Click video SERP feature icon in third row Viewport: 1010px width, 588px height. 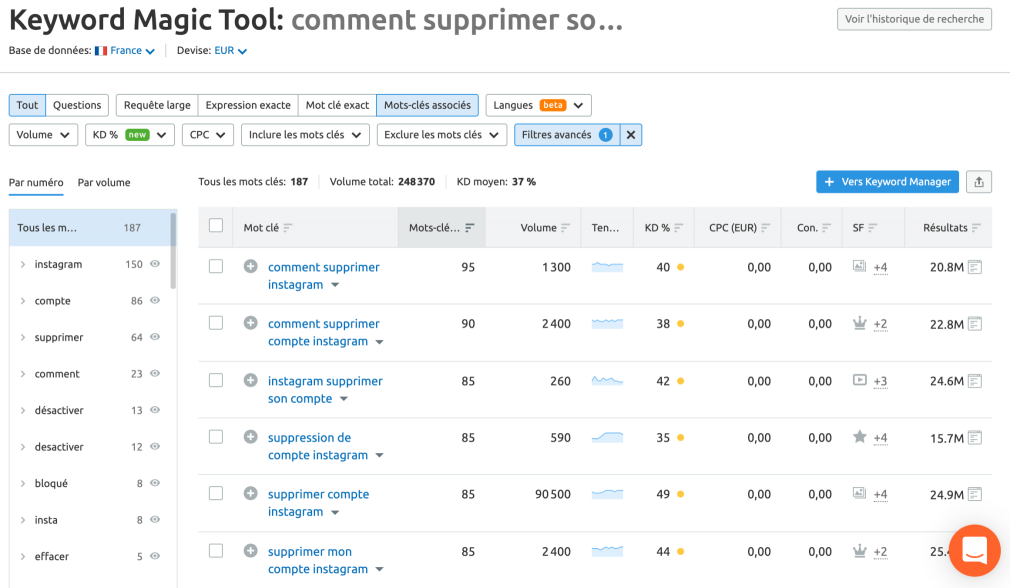[x=859, y=379]
